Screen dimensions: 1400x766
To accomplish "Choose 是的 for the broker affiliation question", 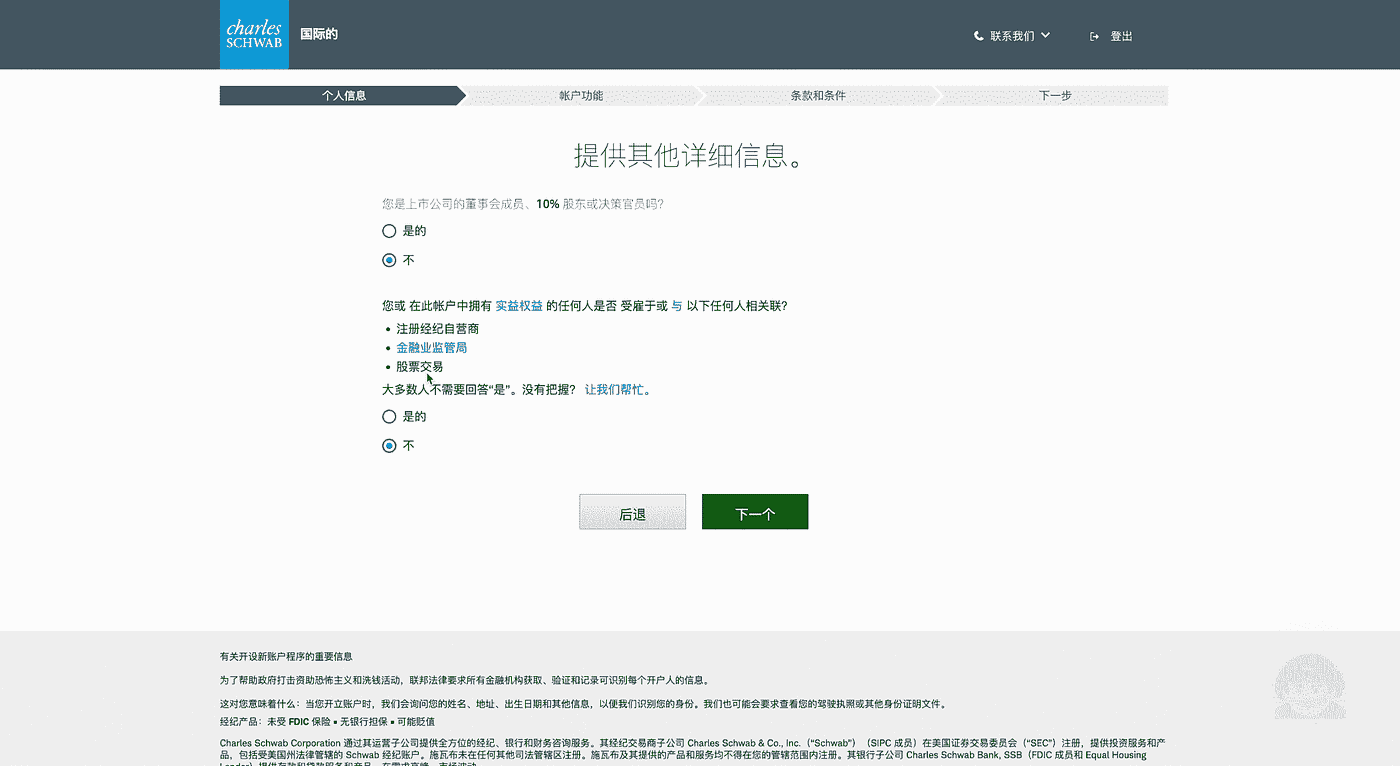I will click(390, 416).
